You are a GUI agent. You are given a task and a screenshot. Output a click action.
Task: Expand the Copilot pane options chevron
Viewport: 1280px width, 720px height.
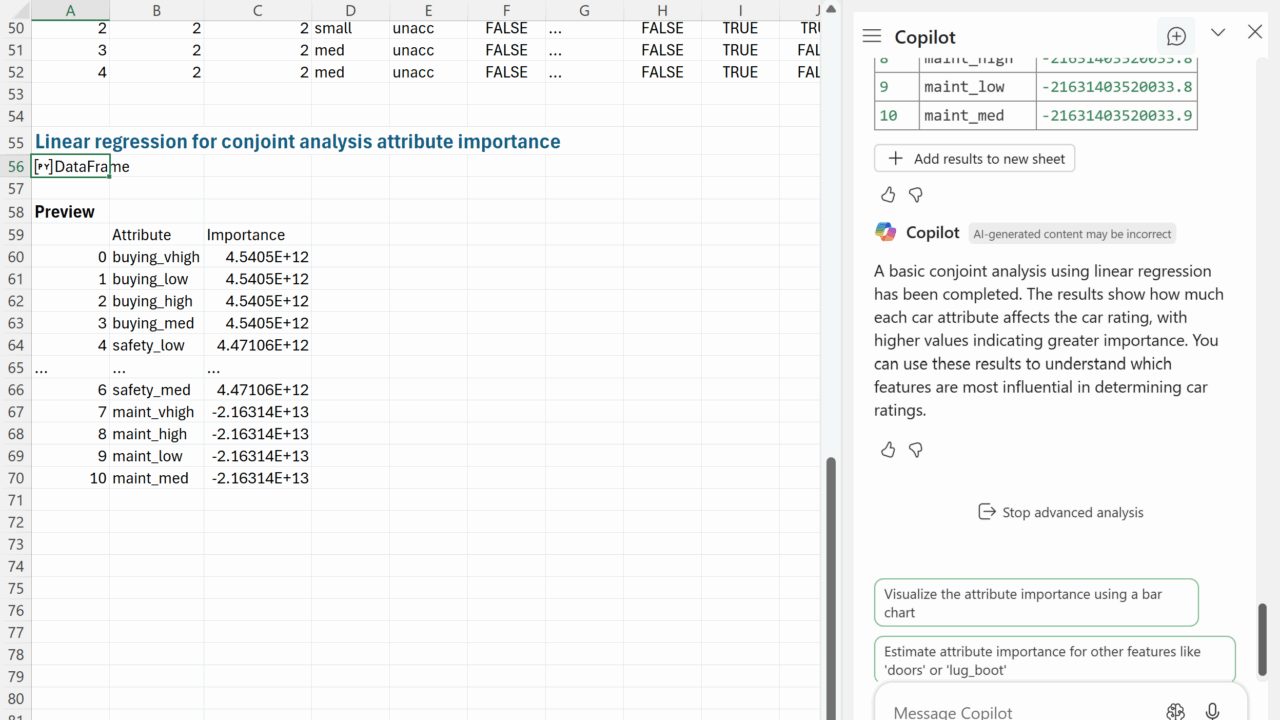click(x=1218, y=32)
